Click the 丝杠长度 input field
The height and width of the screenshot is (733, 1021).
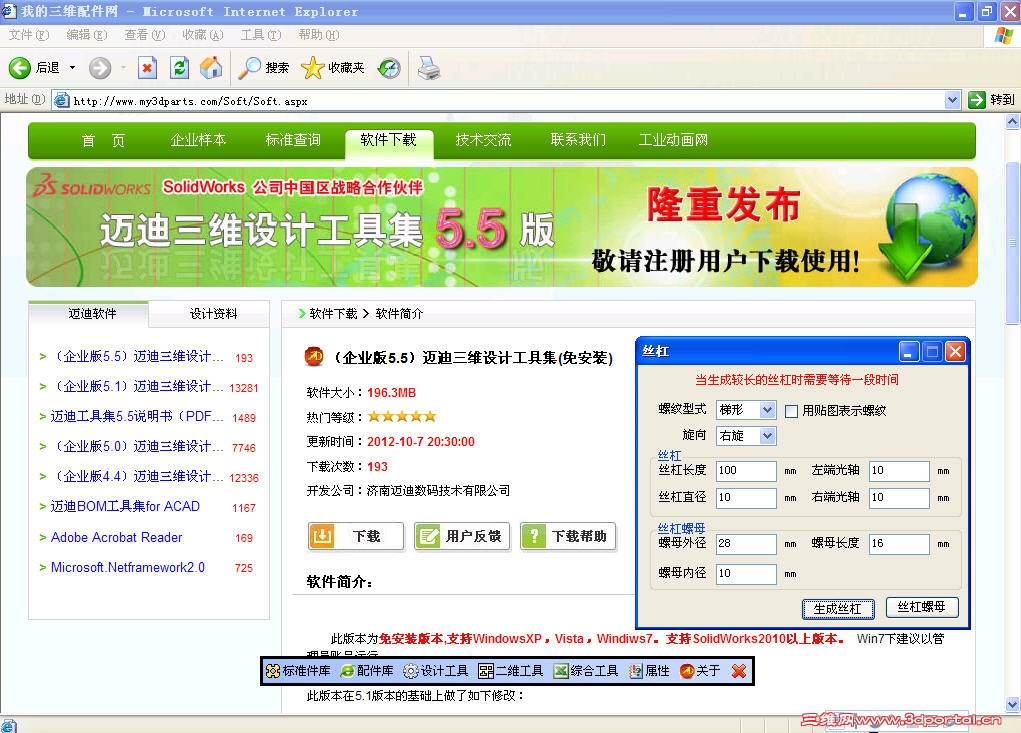click(746, 471)
